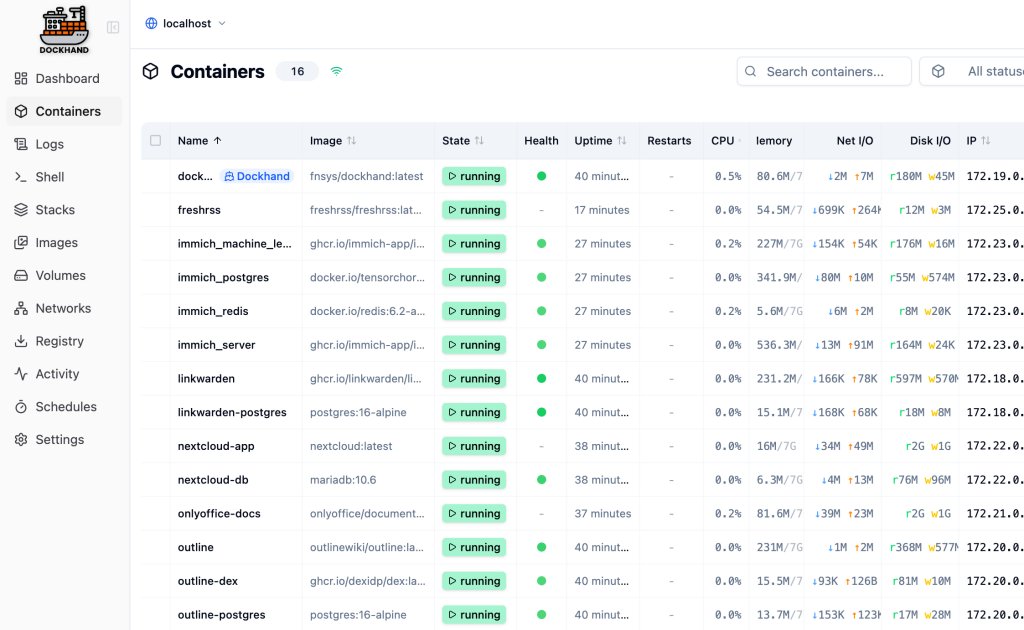Collapse the sidebar panel icon
This screenshot has width=1024, height=630.
113,28
